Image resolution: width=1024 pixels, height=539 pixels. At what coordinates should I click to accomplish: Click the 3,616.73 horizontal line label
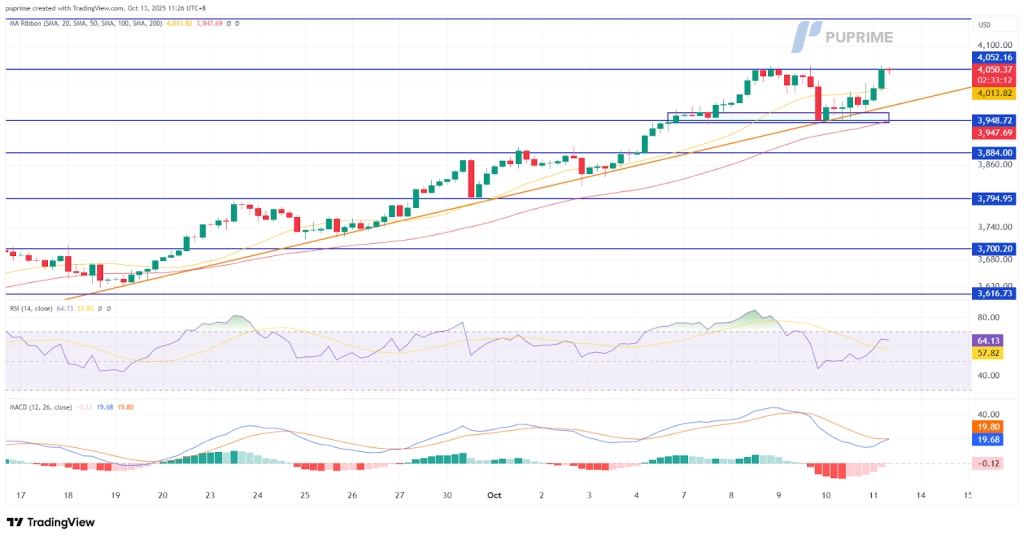(x=995, y=294)
